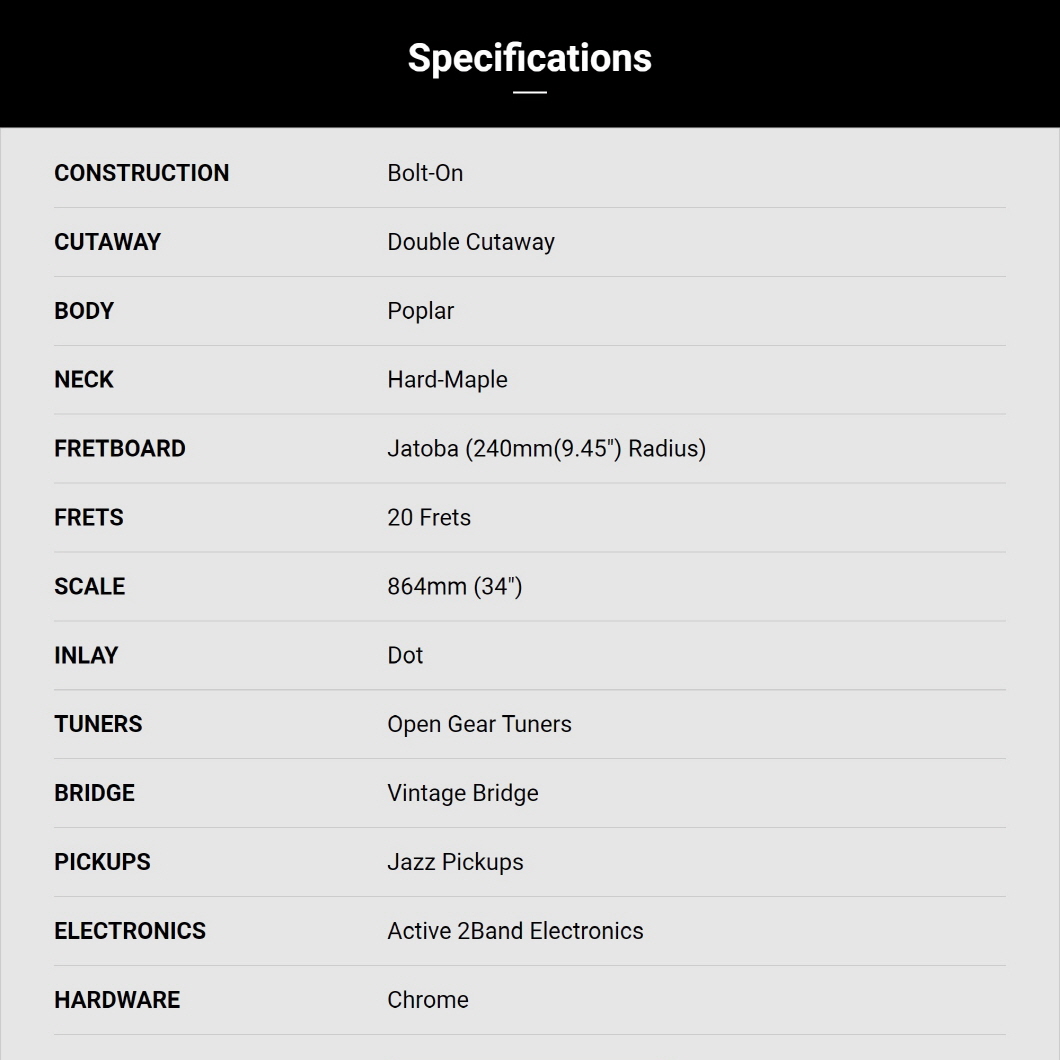Click the Active 2Band Electronics value
Viewport: 1060px width, 1060px height.
click(515, 932)
